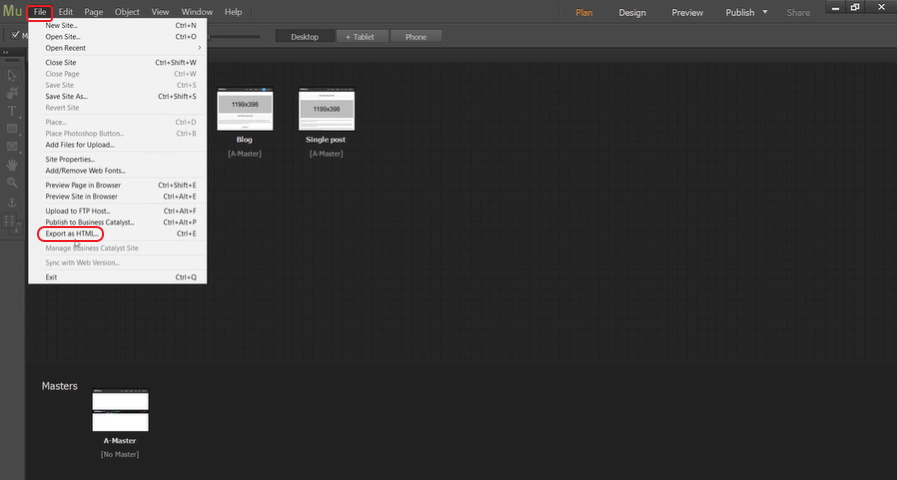Select the A-Master master page thumbnail
This screenshot has width=897, height=480.
(120, 411)
